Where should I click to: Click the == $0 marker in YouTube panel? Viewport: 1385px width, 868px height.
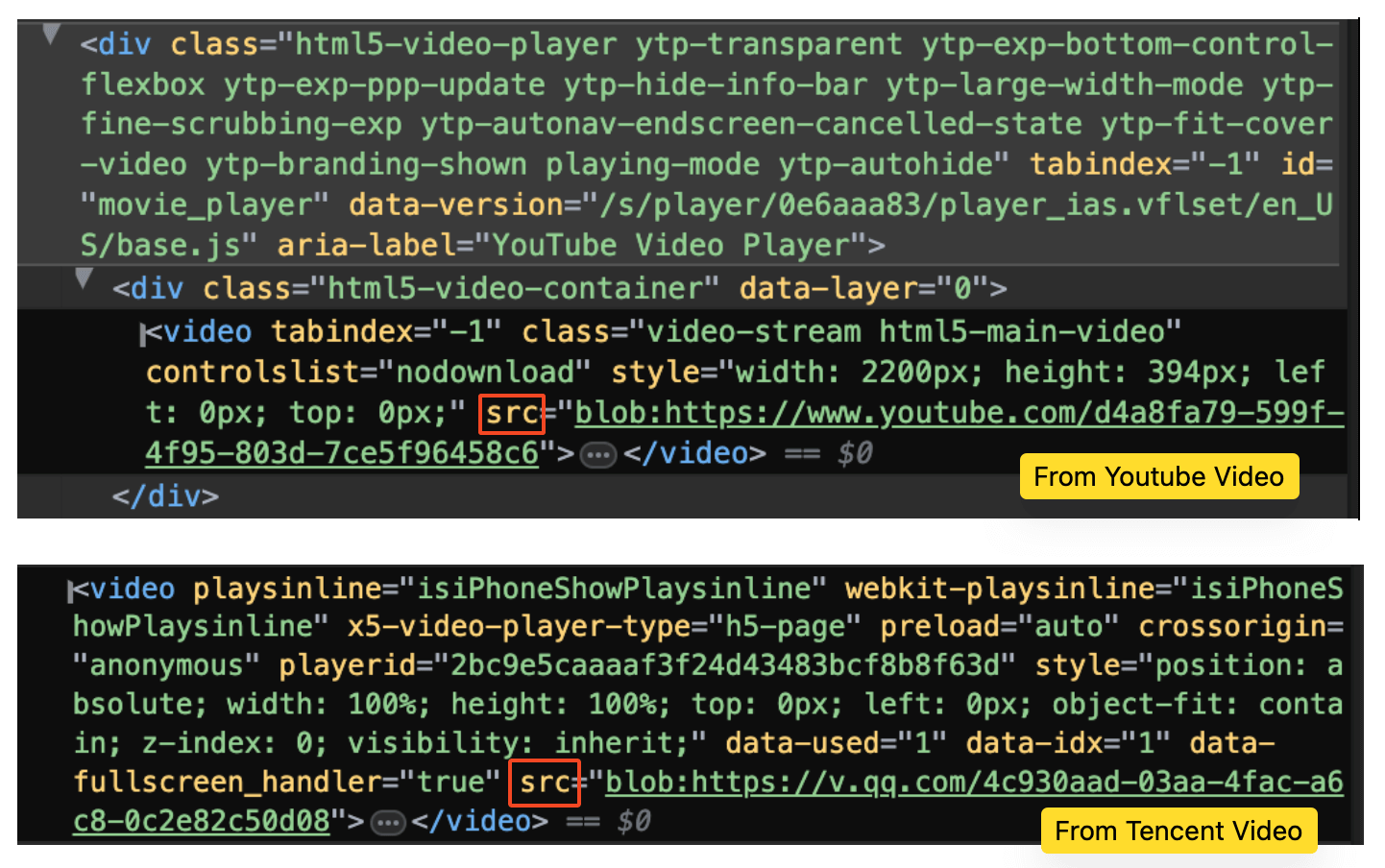tap(829, 453)
